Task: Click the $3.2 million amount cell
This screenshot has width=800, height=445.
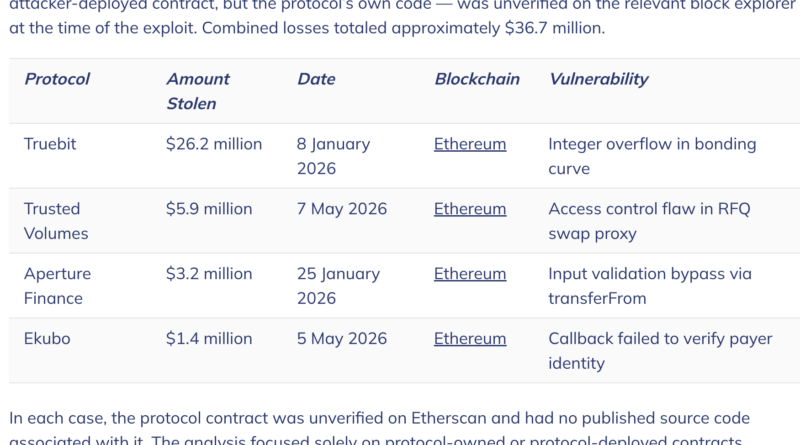Action: tap(209, 274)
